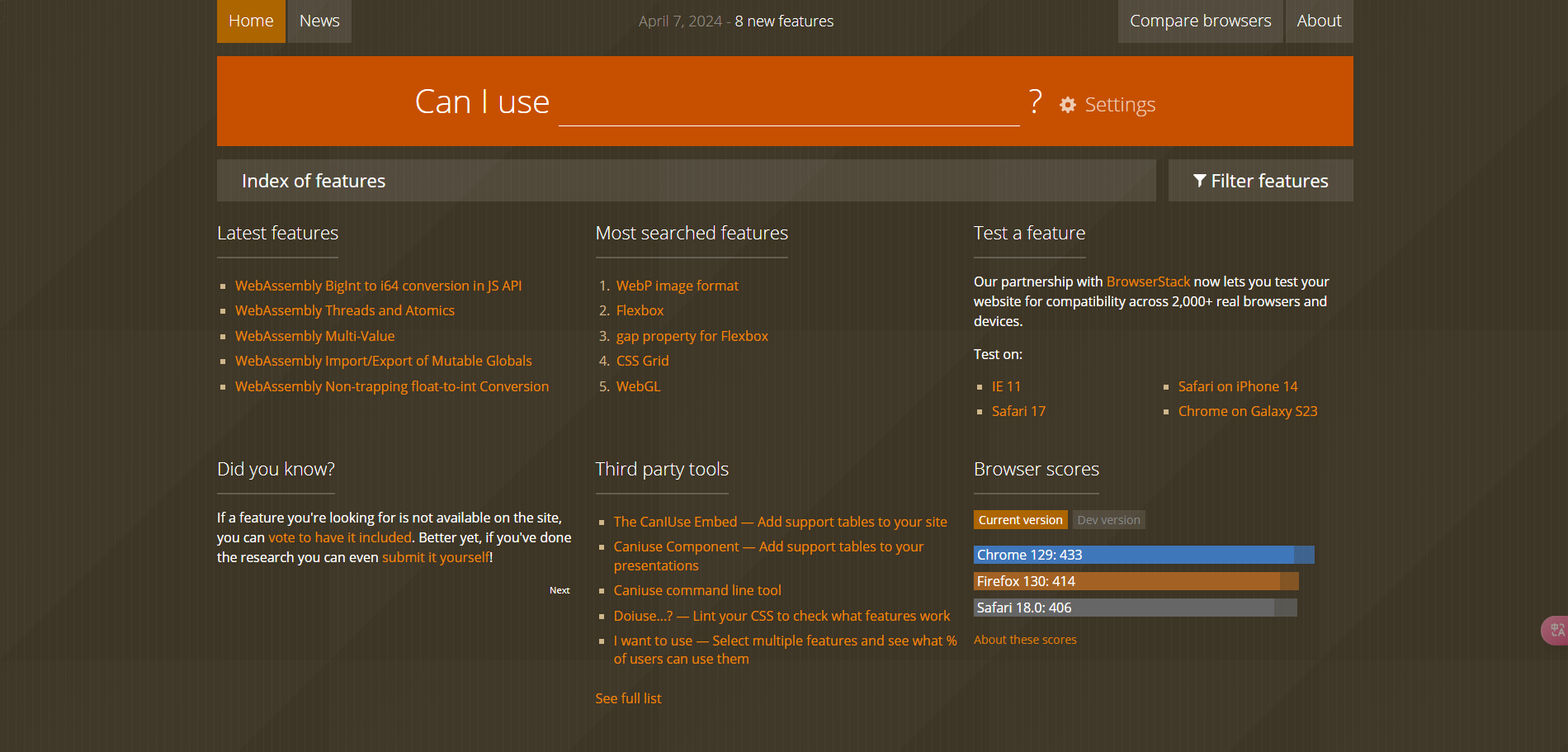This screenshot has height=752, width=1568.
Task: Click the Safari 18.0 score bar
Action: click(1136, 608)
